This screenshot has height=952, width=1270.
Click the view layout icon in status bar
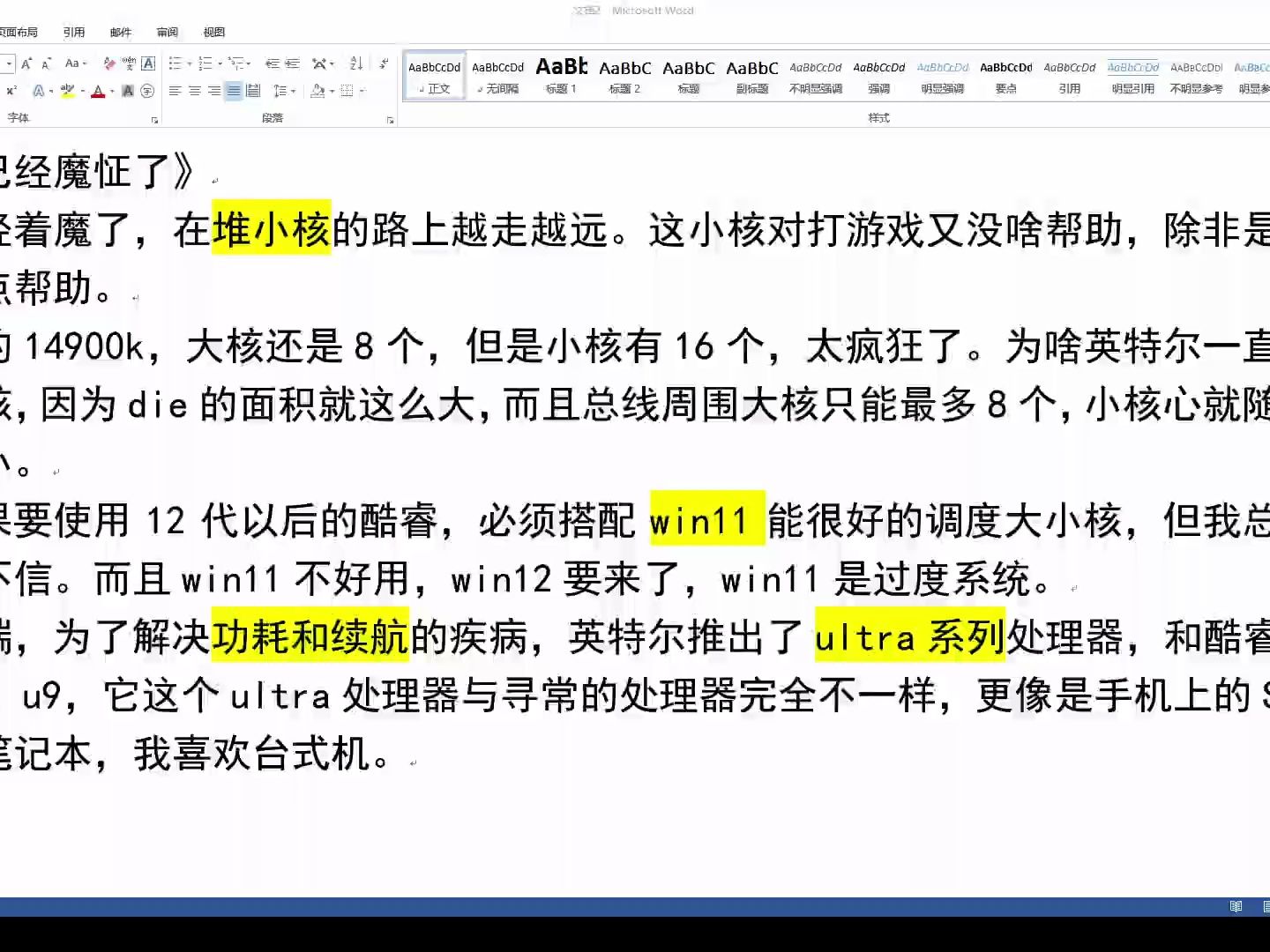point(1236,906)
